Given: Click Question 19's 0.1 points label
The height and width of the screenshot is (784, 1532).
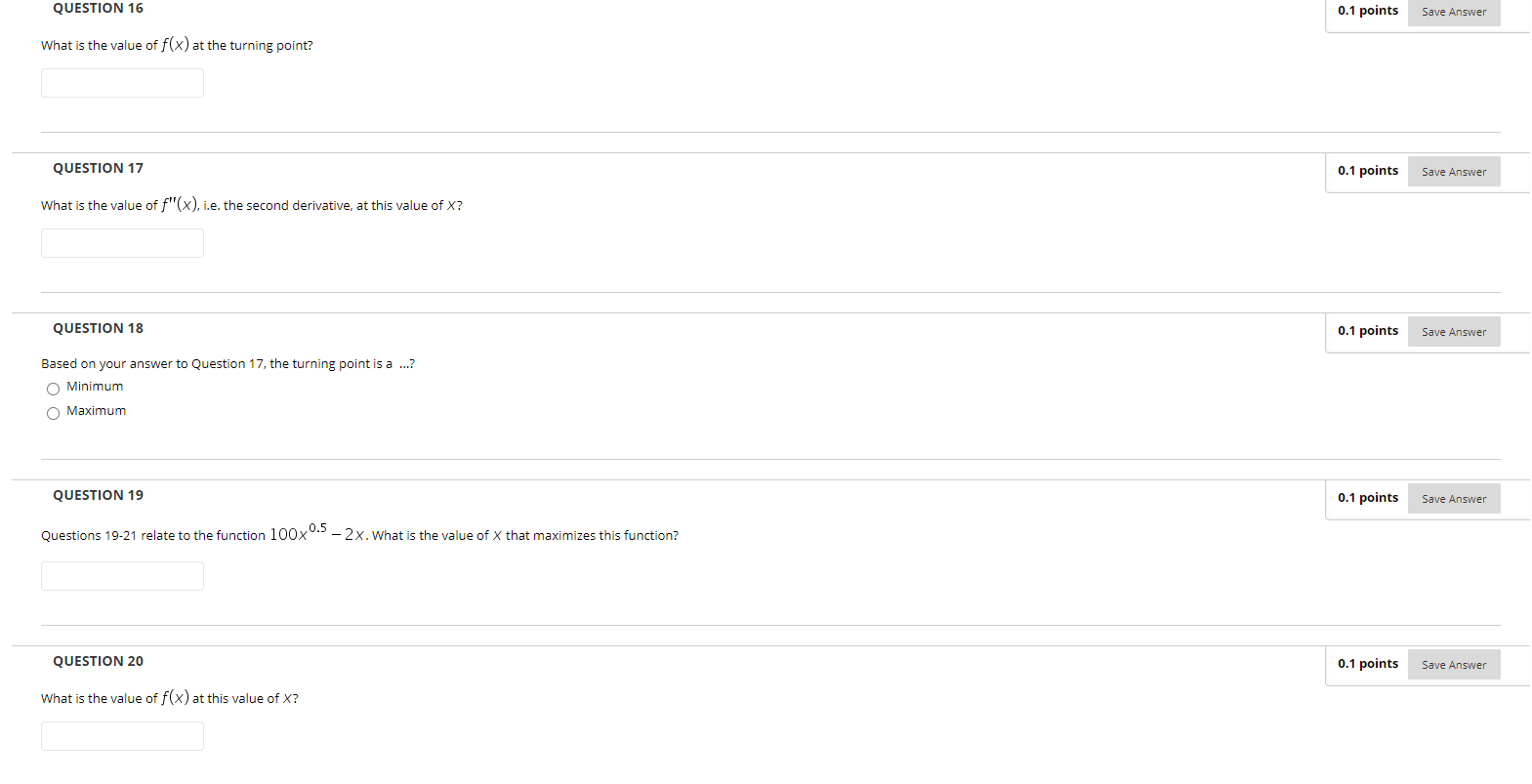Looking at the screenshot, I should (x=1368, y=498).
